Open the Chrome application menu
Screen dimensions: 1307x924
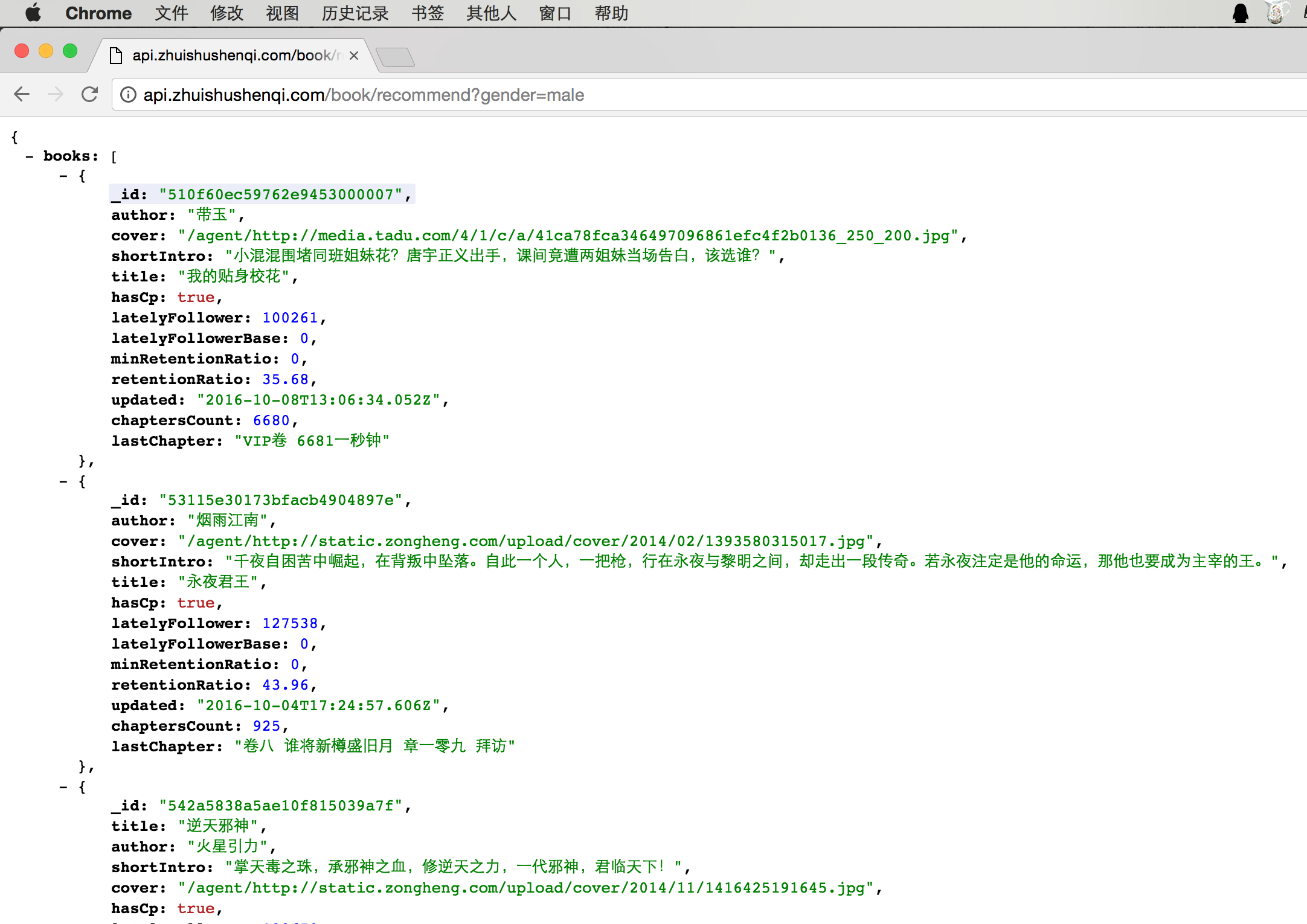coord(98,13)
